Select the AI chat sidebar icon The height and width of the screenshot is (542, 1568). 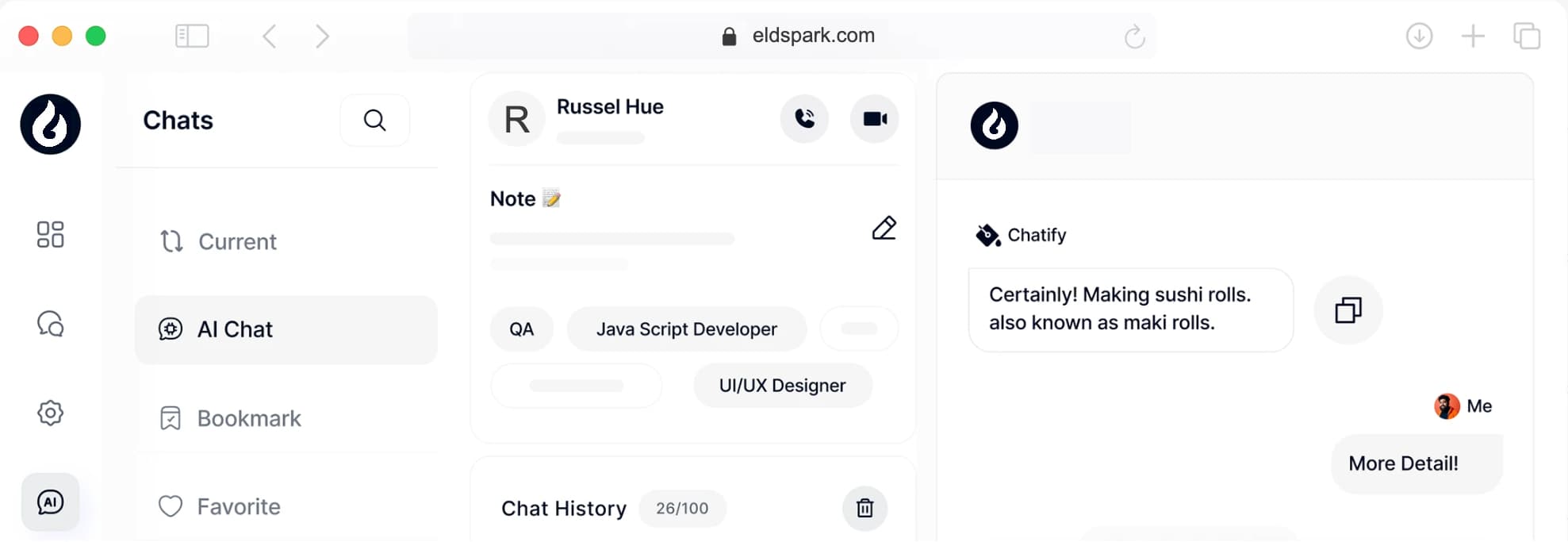[50, 502]
